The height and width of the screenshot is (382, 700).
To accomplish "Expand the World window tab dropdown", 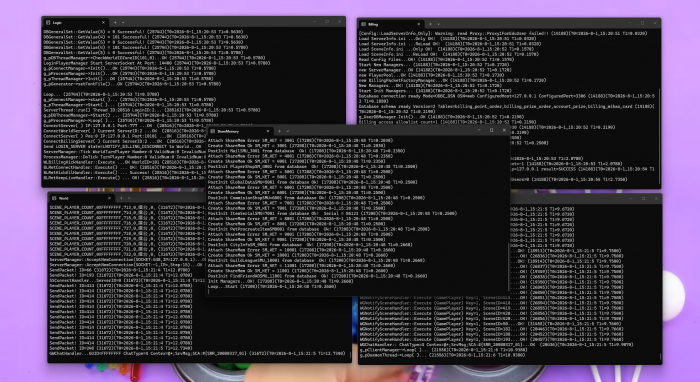I will [x=129, y=198].
